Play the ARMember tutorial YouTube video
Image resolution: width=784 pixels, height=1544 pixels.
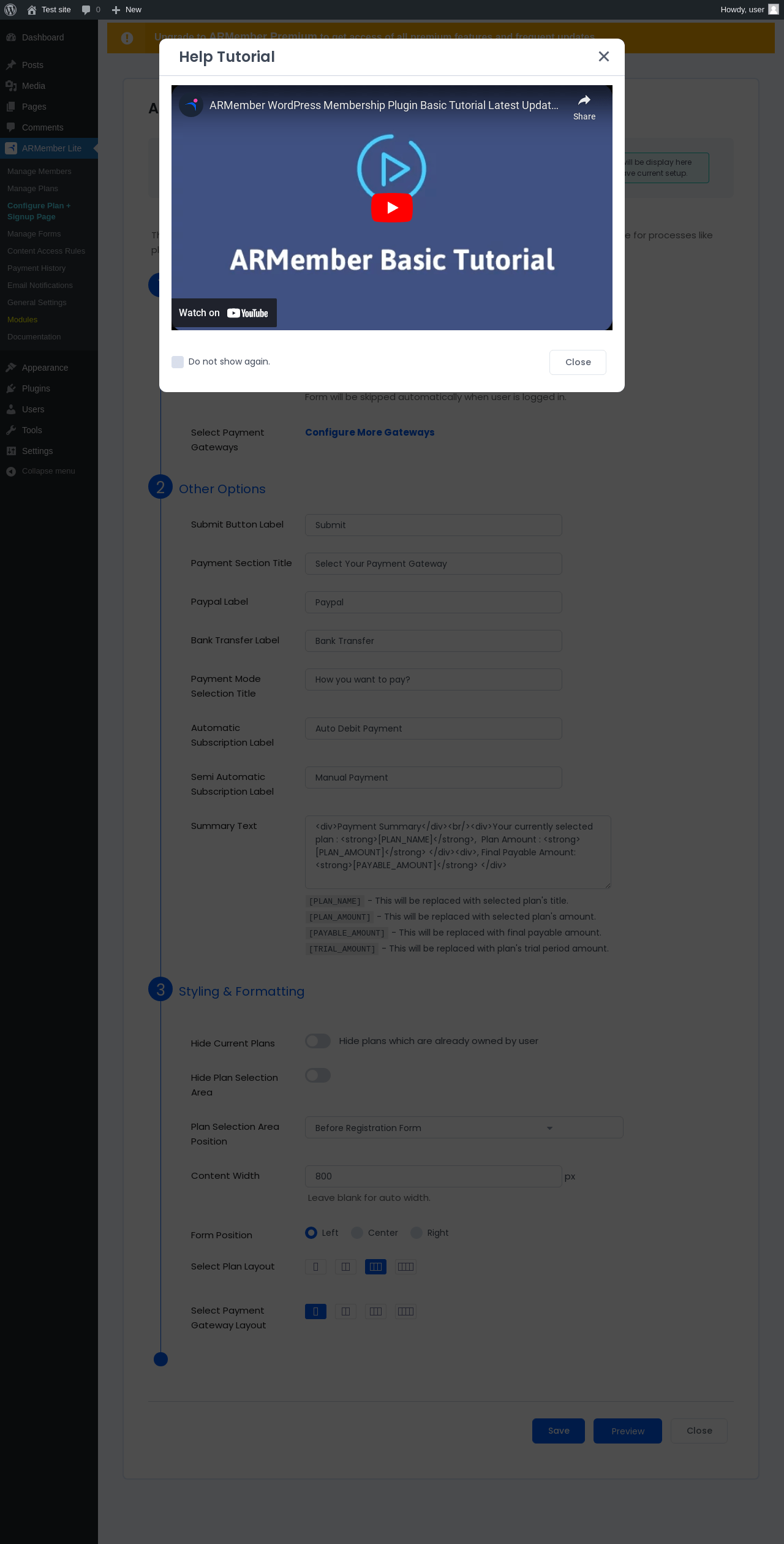(392, 208)
